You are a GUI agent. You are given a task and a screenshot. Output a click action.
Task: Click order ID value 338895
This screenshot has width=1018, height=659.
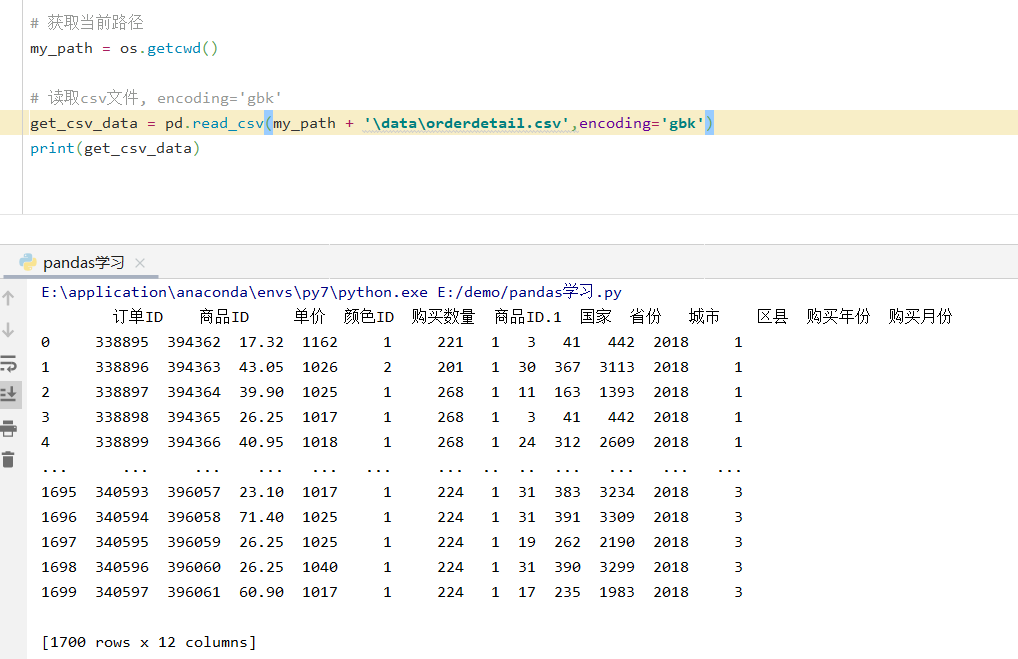122,342
